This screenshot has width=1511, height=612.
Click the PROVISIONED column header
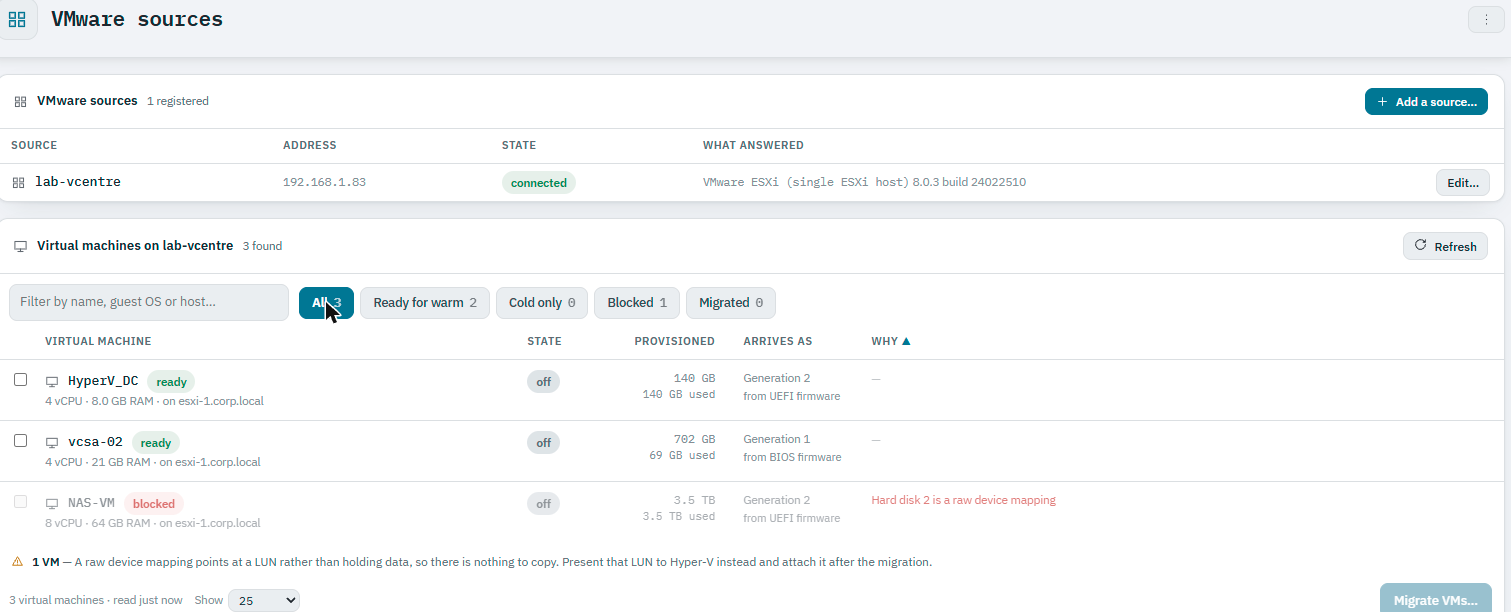point(674,341)
